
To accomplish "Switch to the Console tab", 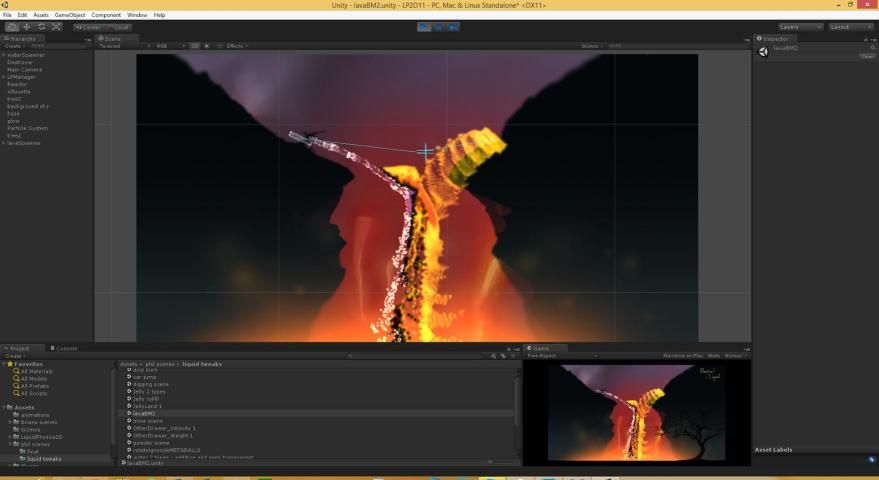I will pyautogui.click(x=66, y=348).
